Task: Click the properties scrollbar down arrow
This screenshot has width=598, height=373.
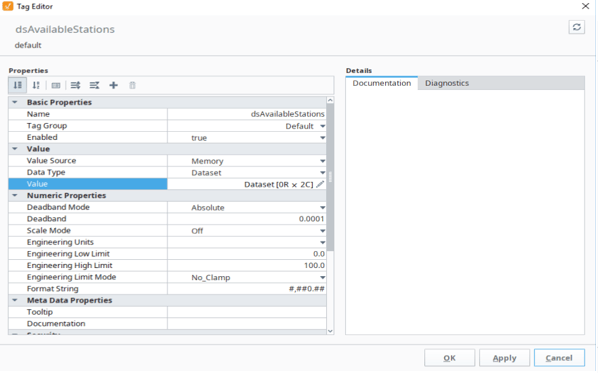Action: point(330,331)
